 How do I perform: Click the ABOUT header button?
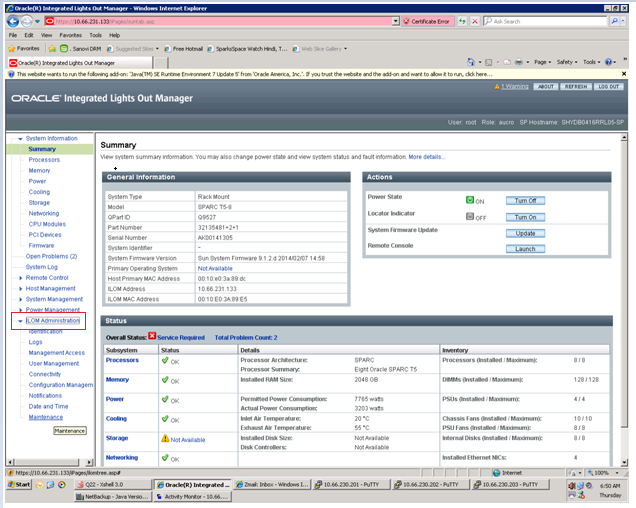546,86
